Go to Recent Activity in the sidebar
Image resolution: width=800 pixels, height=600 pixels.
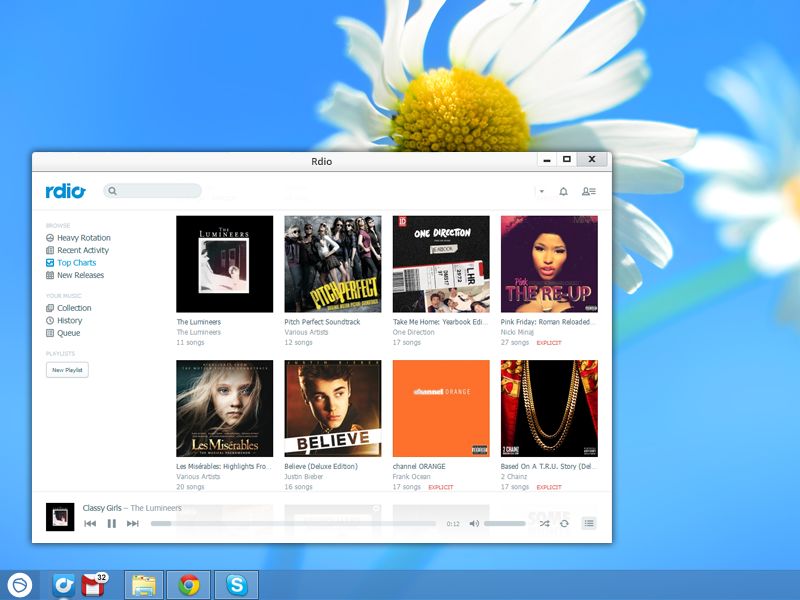pos(77,250)
